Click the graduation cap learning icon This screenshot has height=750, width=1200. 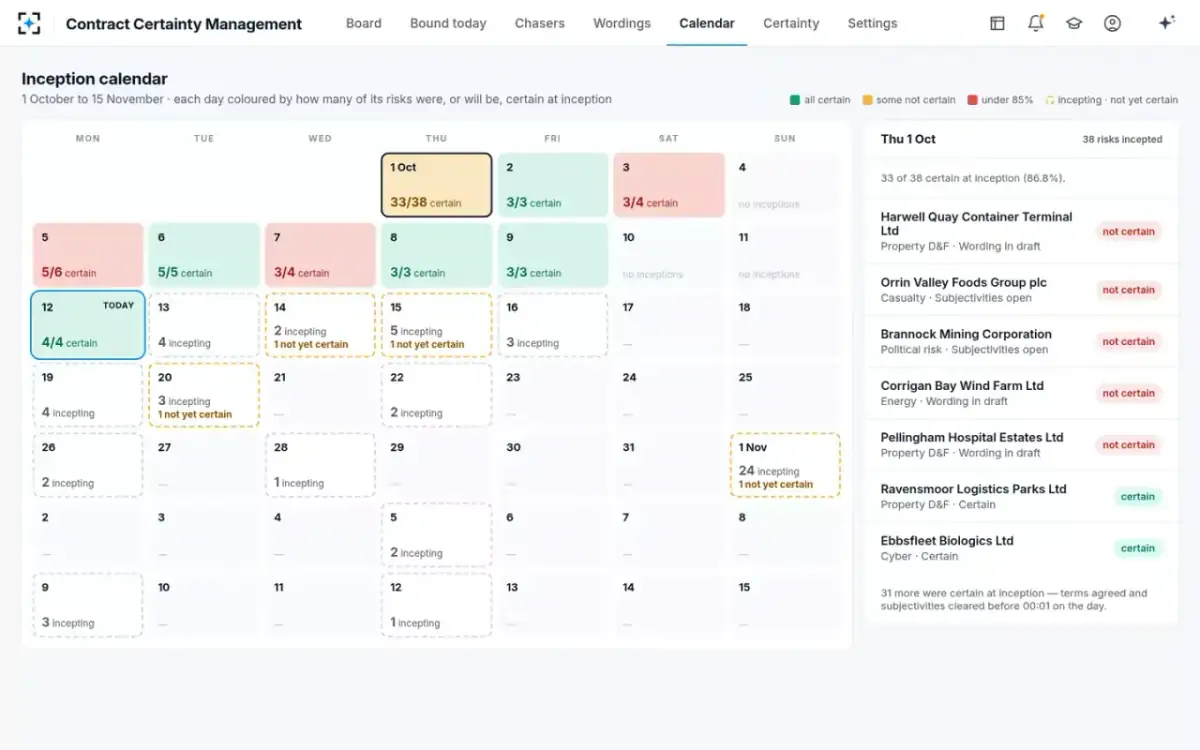point(1074,23)
